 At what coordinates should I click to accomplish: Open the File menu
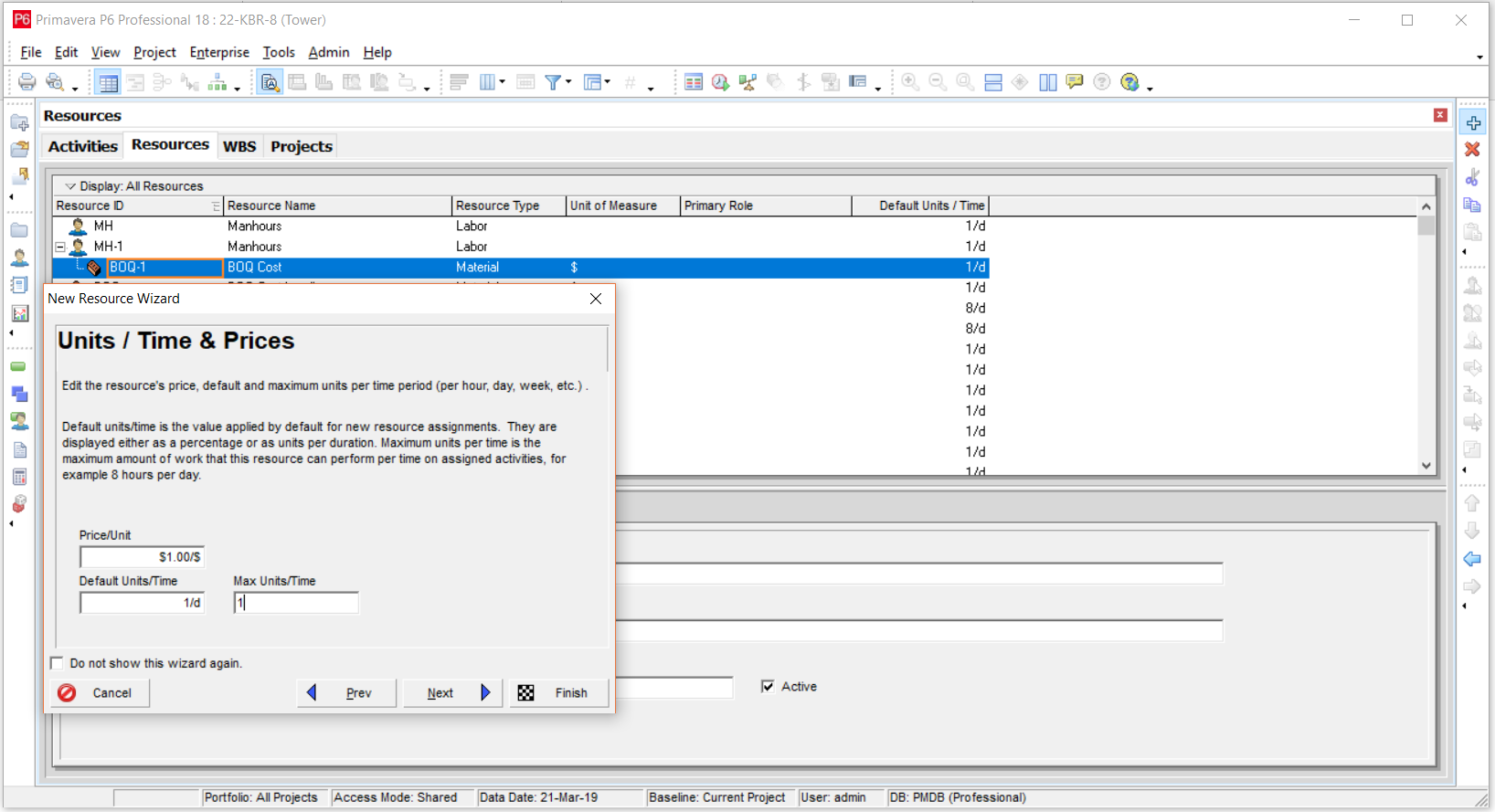[31, 52]
